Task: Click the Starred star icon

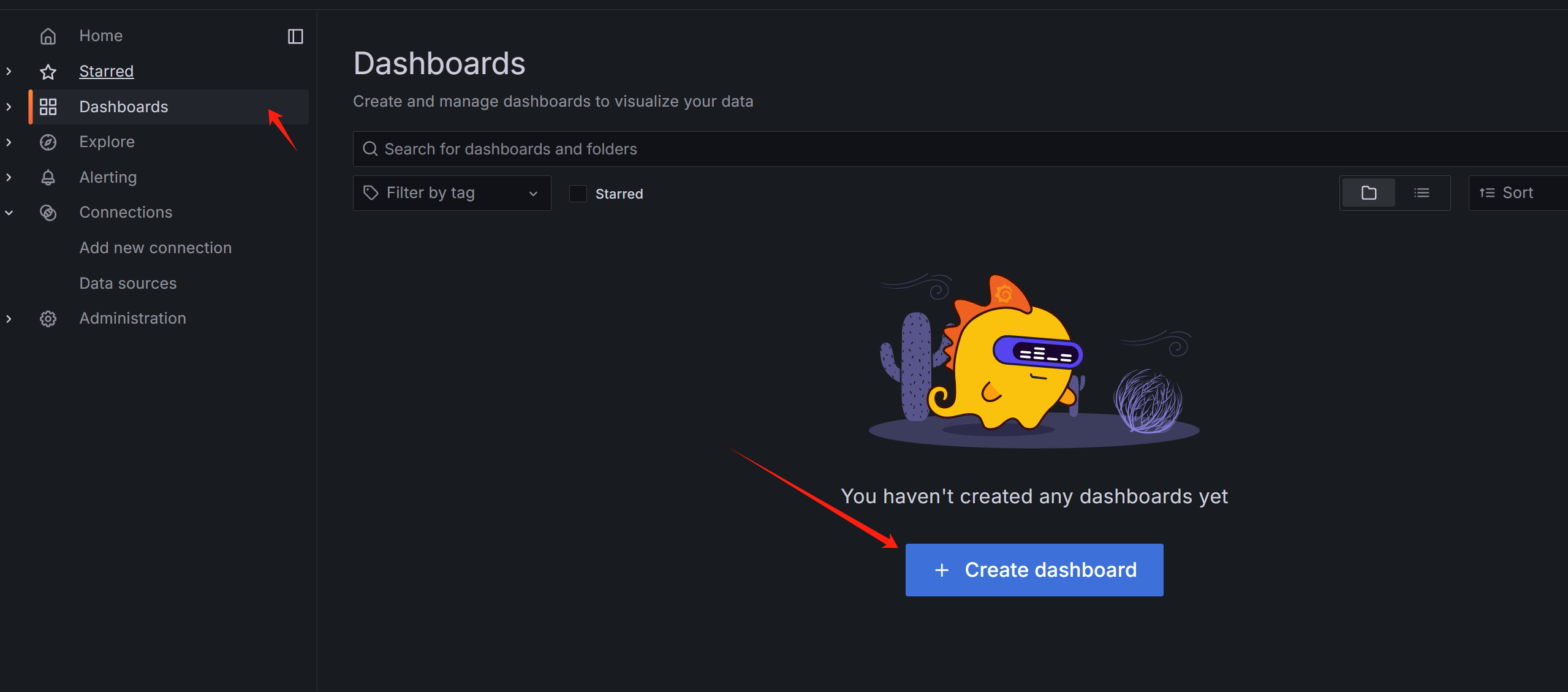Action: coord(48,72)
